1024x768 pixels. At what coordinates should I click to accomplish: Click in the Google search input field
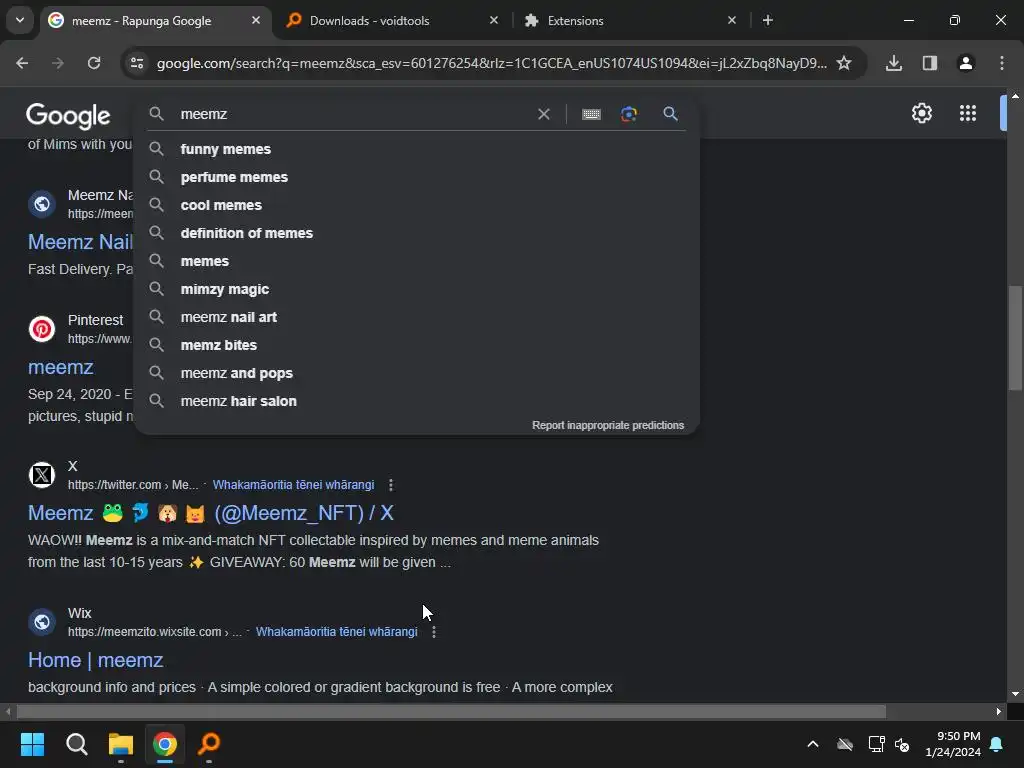click(x=353, y=114)
